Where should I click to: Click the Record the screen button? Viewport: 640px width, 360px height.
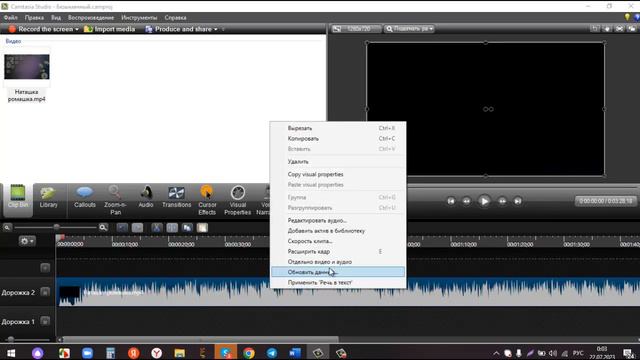(40, 29)
